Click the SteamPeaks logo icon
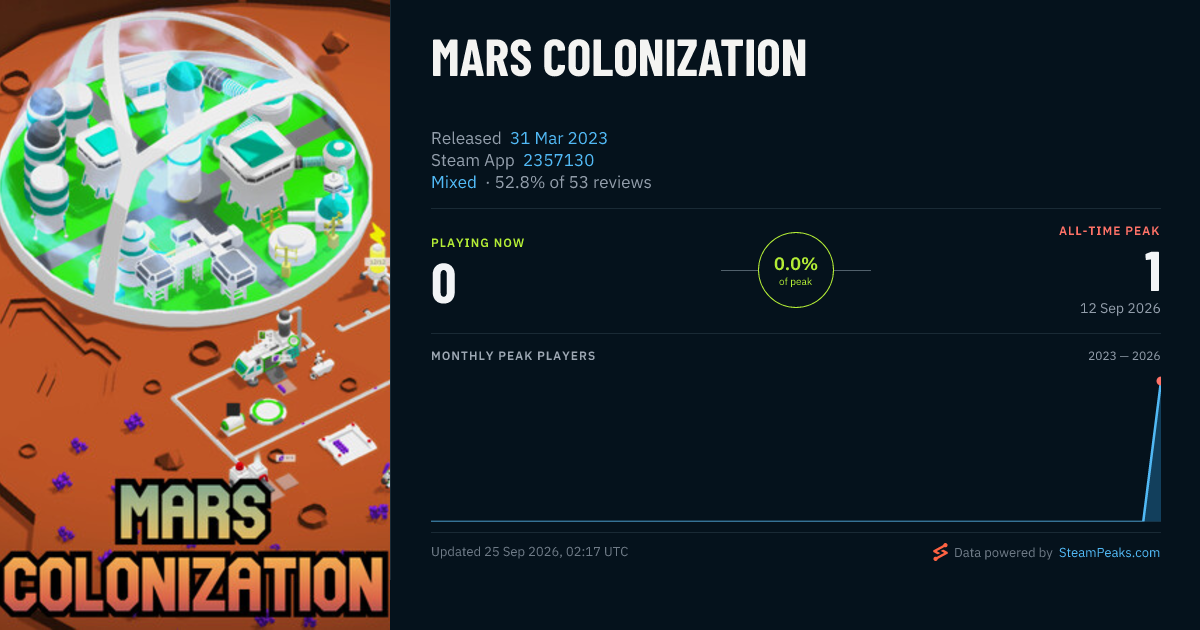The width and height of the screenshot is (1200, 630). point(939,552)
